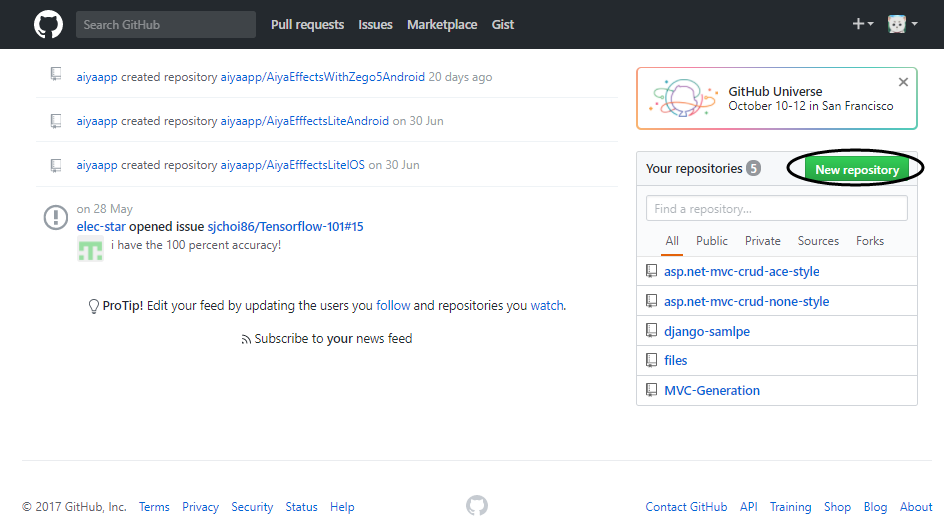Open asp.net-mvc-crud-none-style repository
Image resolution: width=944 pixels, height=525 pixels.
pos(747,302)
